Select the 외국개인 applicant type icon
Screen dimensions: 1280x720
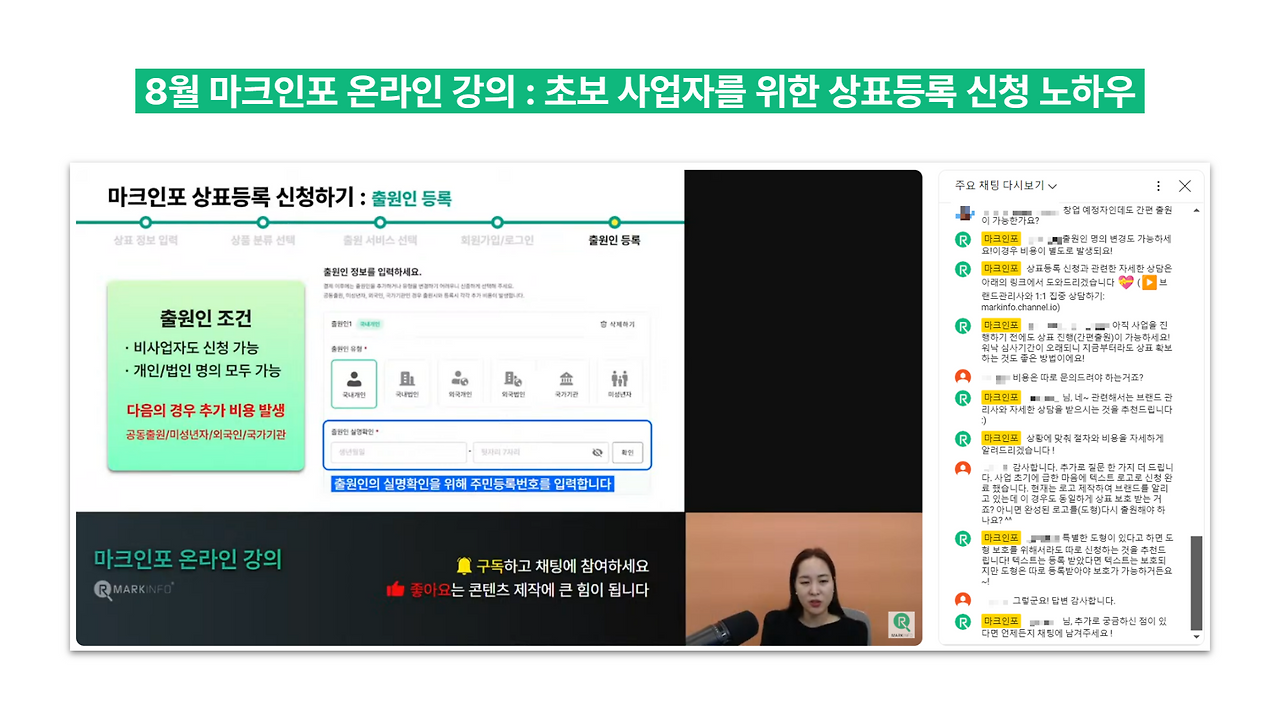point(460,384)
